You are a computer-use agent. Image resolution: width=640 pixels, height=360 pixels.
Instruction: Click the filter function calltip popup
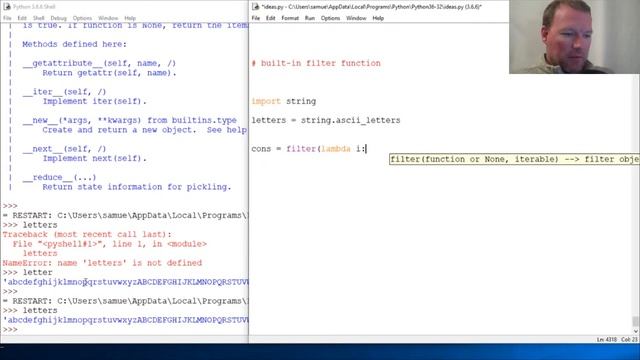(514, 159)
